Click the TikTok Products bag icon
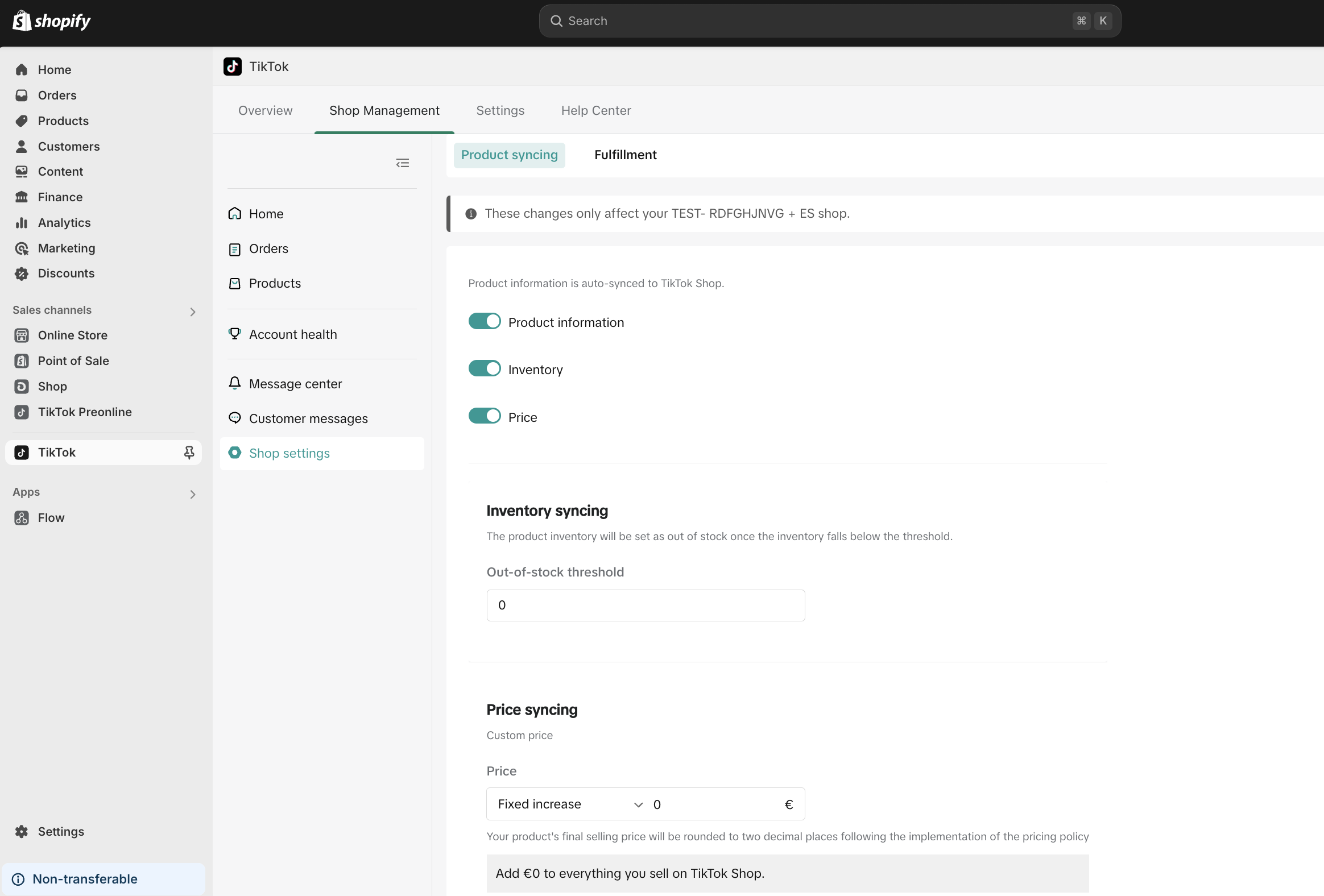The image size is (1324, 896). click(x=235, y=284)
